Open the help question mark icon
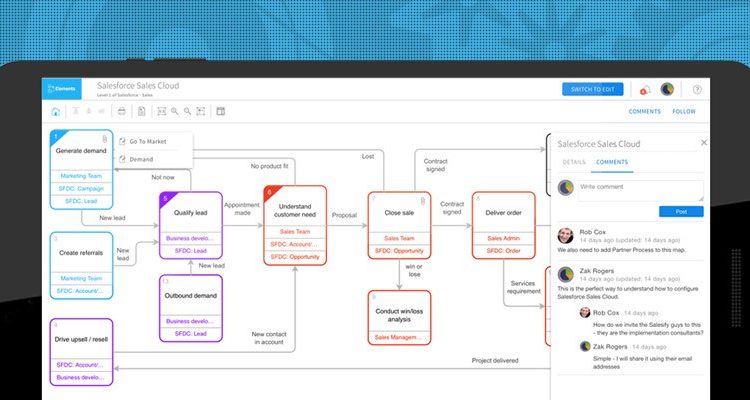 click(x=697, y=89)
